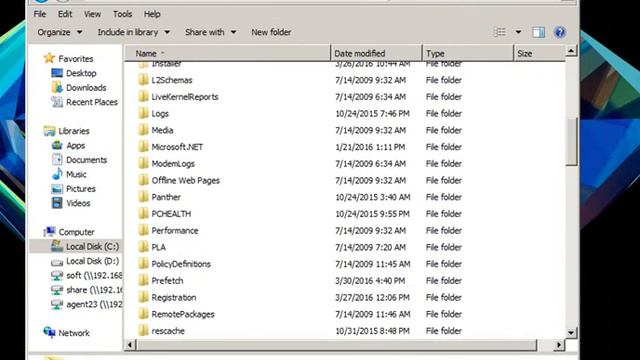Viewport: 640px width, 360px height.
Task: Open the View menu
Action: point(92,14)
